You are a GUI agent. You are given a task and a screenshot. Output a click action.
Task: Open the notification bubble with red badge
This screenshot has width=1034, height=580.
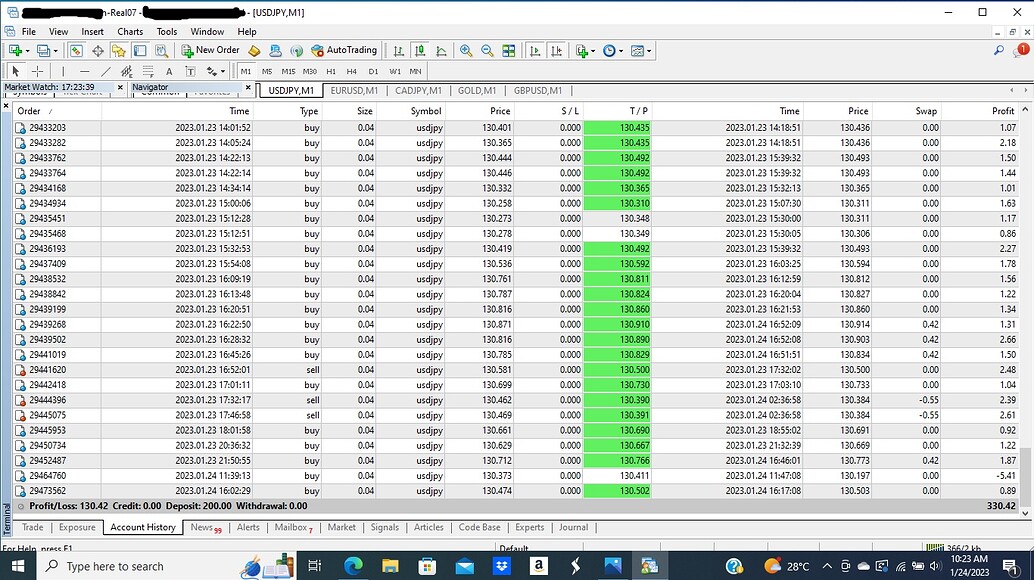(1021, 50)
